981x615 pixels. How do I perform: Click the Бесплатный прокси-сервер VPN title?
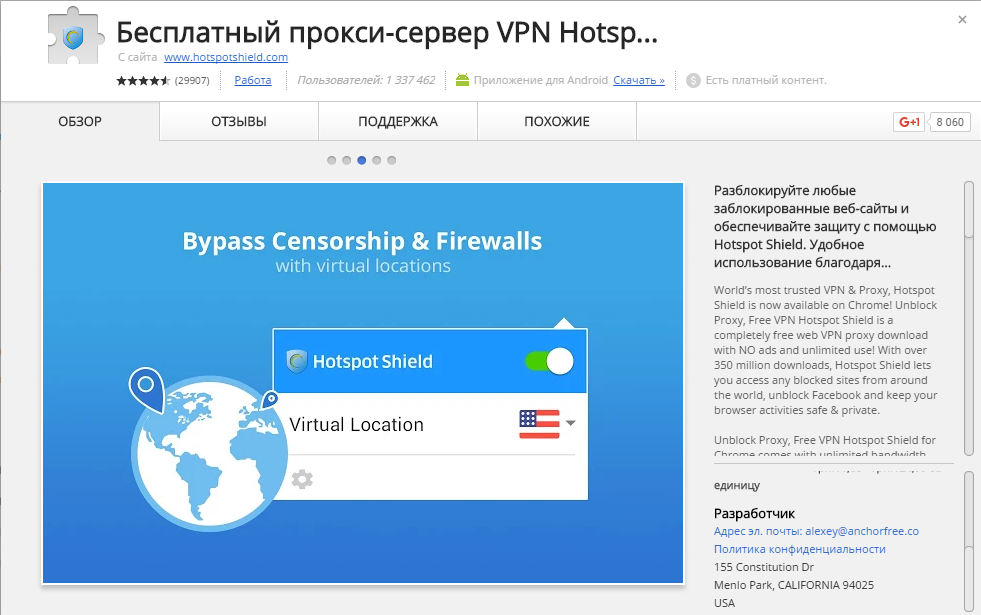point(387,33)
